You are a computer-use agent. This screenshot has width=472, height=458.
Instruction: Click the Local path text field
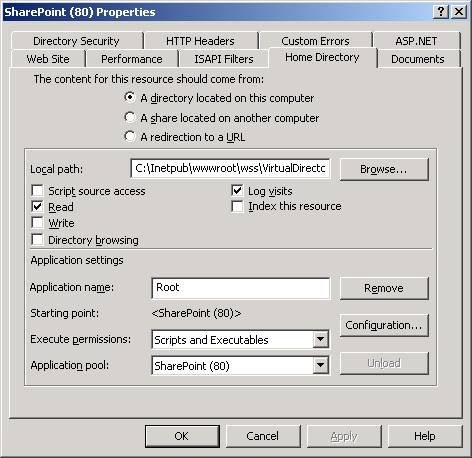pos(230,168)
